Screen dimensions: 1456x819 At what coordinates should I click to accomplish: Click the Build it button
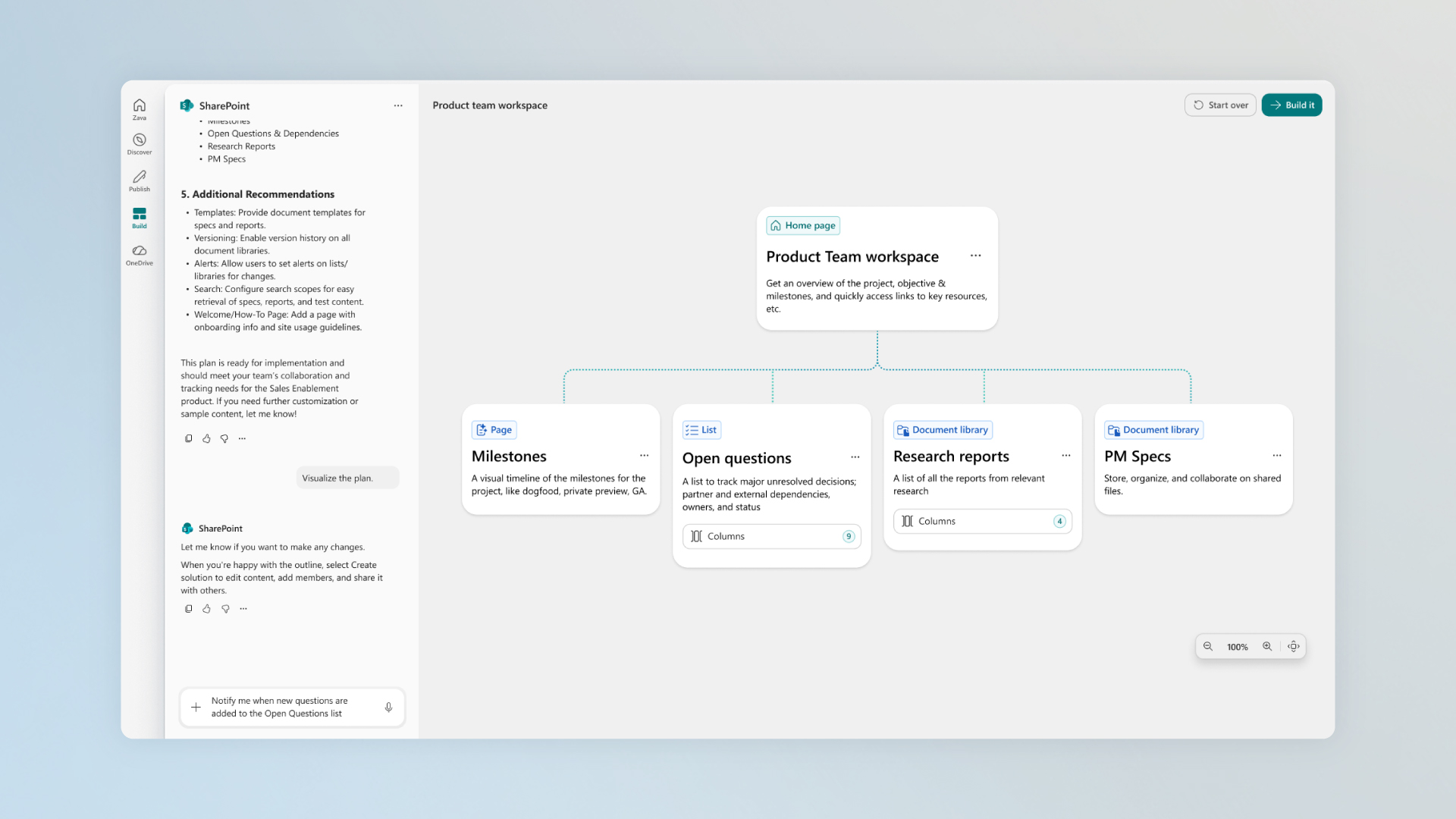pos(1291,105)
